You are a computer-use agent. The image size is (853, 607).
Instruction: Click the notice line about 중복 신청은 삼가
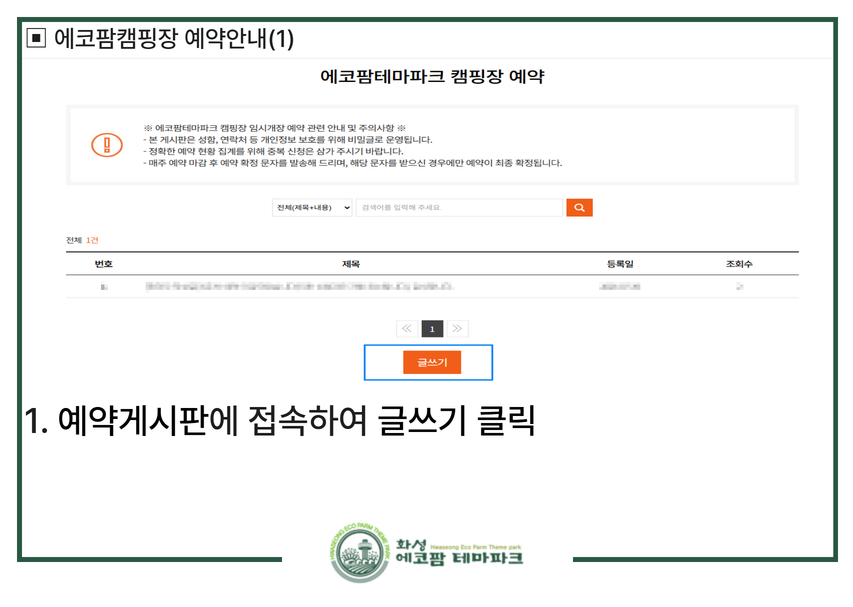pos(273,151)
